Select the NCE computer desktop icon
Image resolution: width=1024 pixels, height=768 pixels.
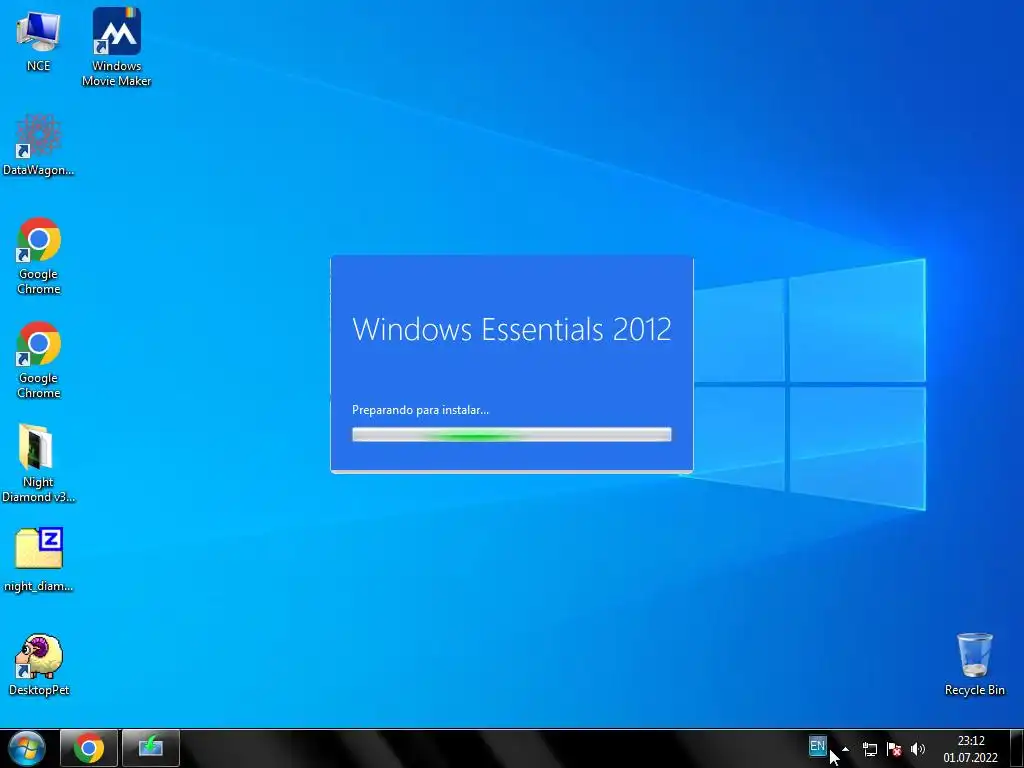(x=39, y=40)
